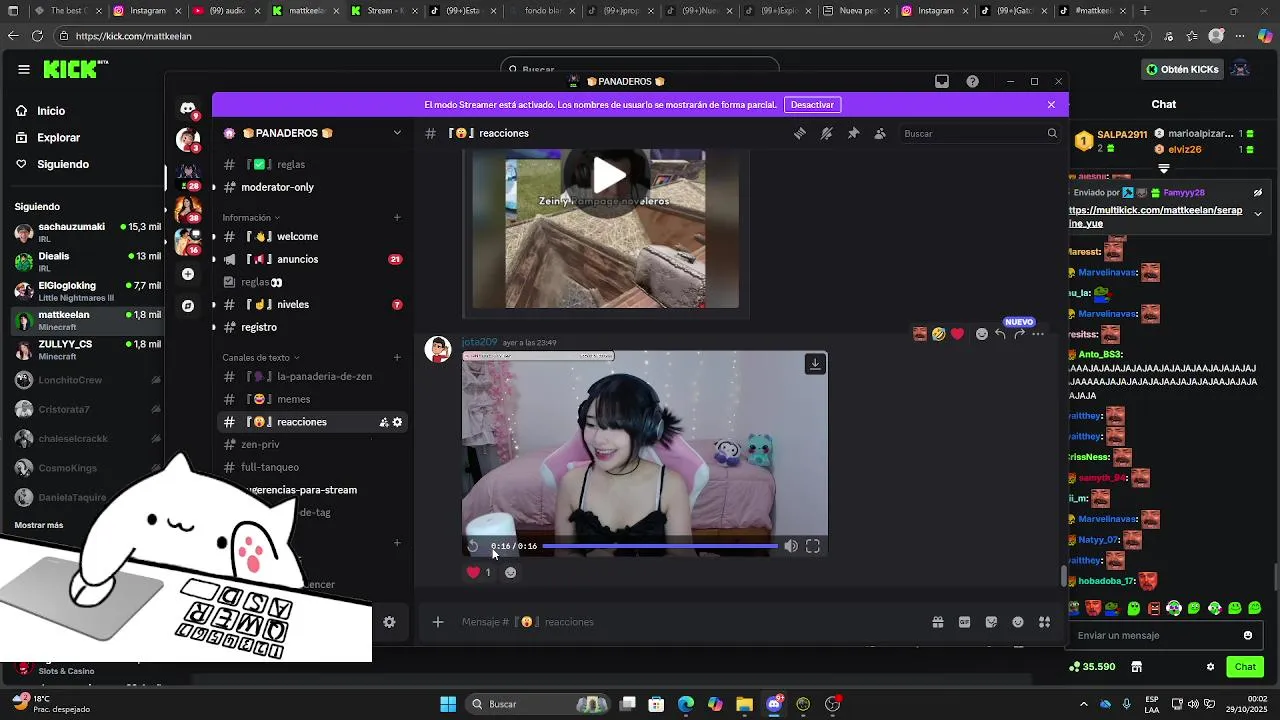Open the attachment plus button in the message bar
The image size is (1280, 720).
[437, 622]
